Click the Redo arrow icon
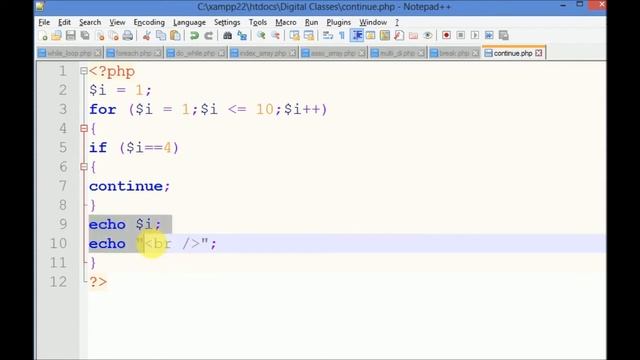The width and height of the screenshot is (640, 360). pyautogui.click(x=208, y=36)
